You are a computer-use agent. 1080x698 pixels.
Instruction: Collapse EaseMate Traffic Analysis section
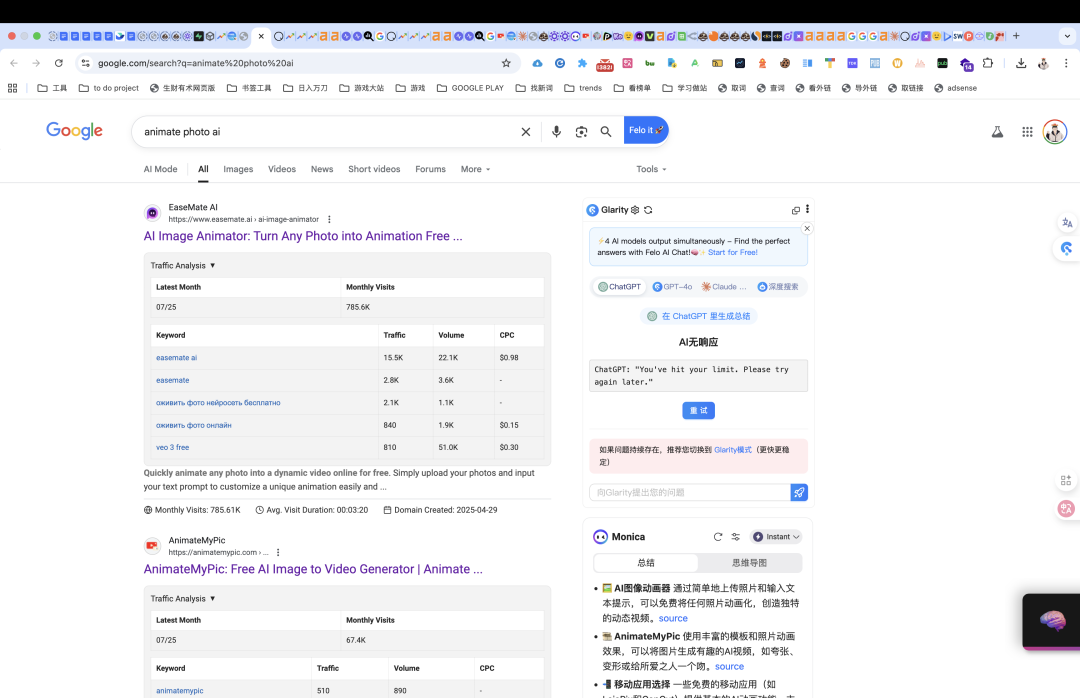[x=183, y=265]
